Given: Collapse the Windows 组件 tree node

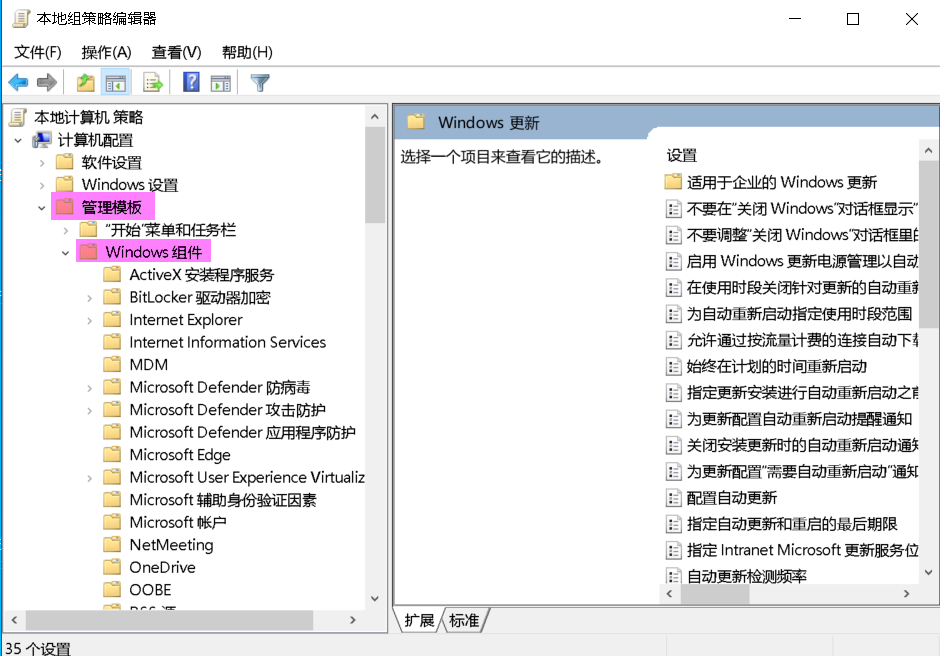Looking at the screenshot, I should click(x=65, y=253).
